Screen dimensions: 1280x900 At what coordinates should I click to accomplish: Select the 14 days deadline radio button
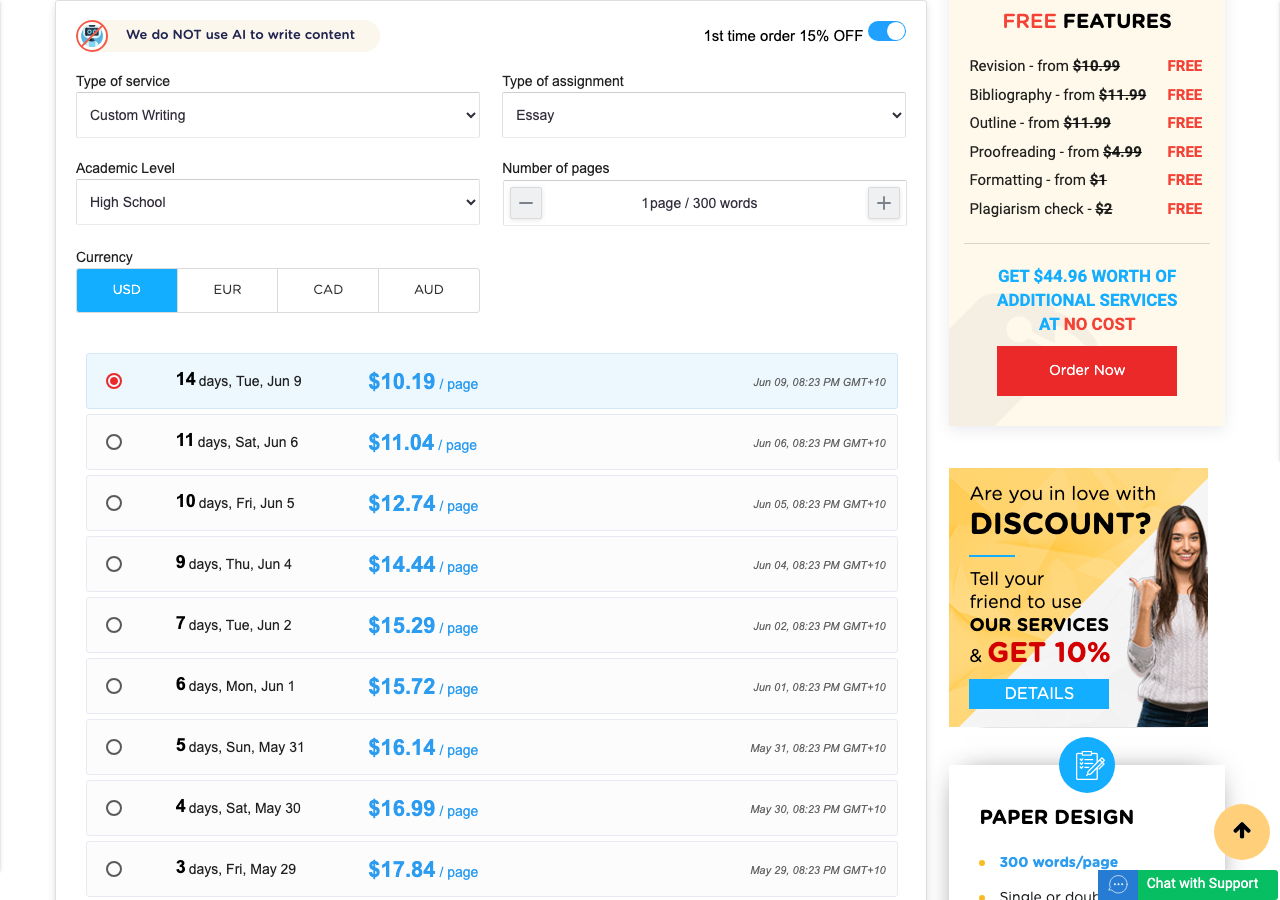click(x=114, y=381)
